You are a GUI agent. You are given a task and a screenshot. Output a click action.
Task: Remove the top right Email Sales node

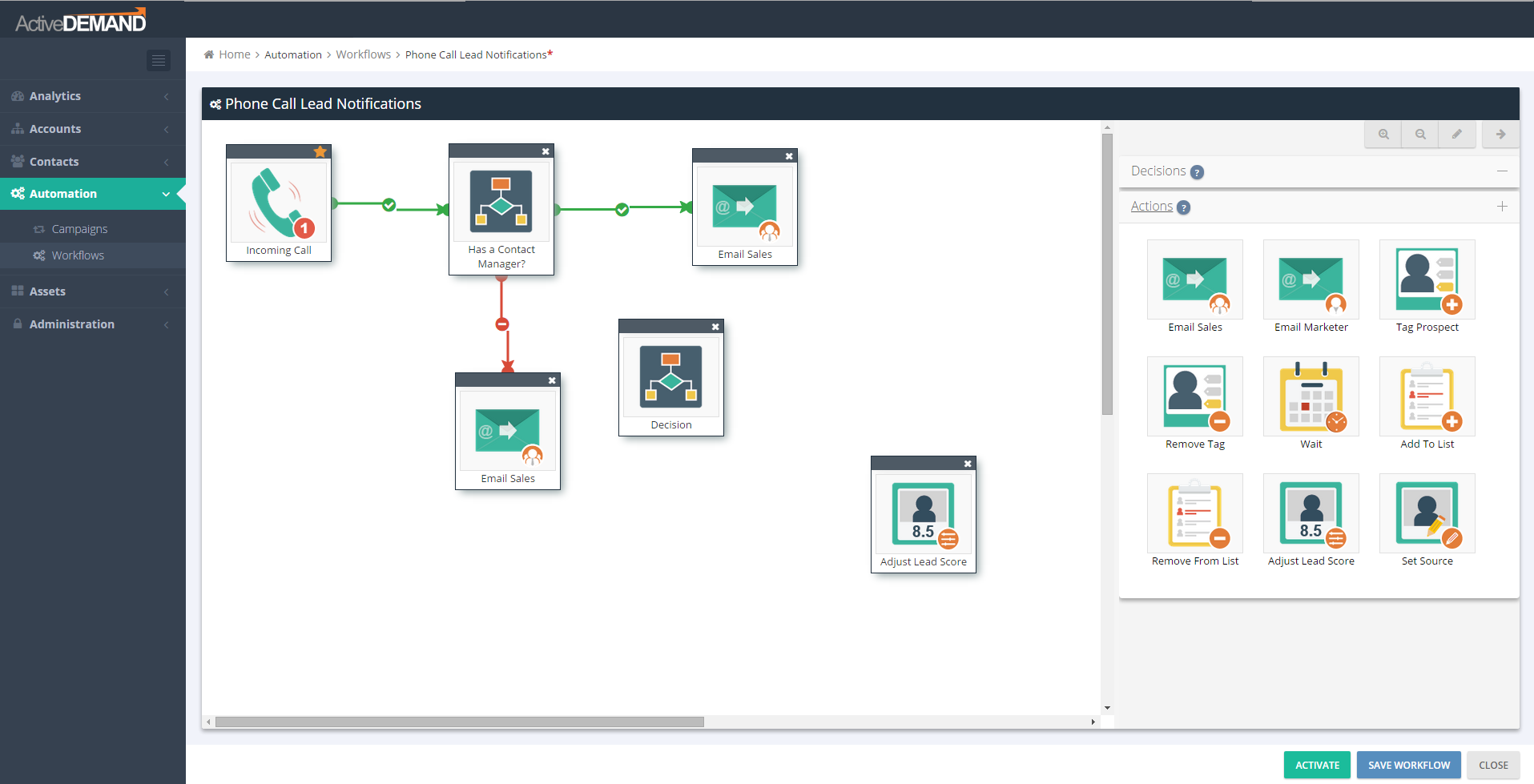click(789, 156)
